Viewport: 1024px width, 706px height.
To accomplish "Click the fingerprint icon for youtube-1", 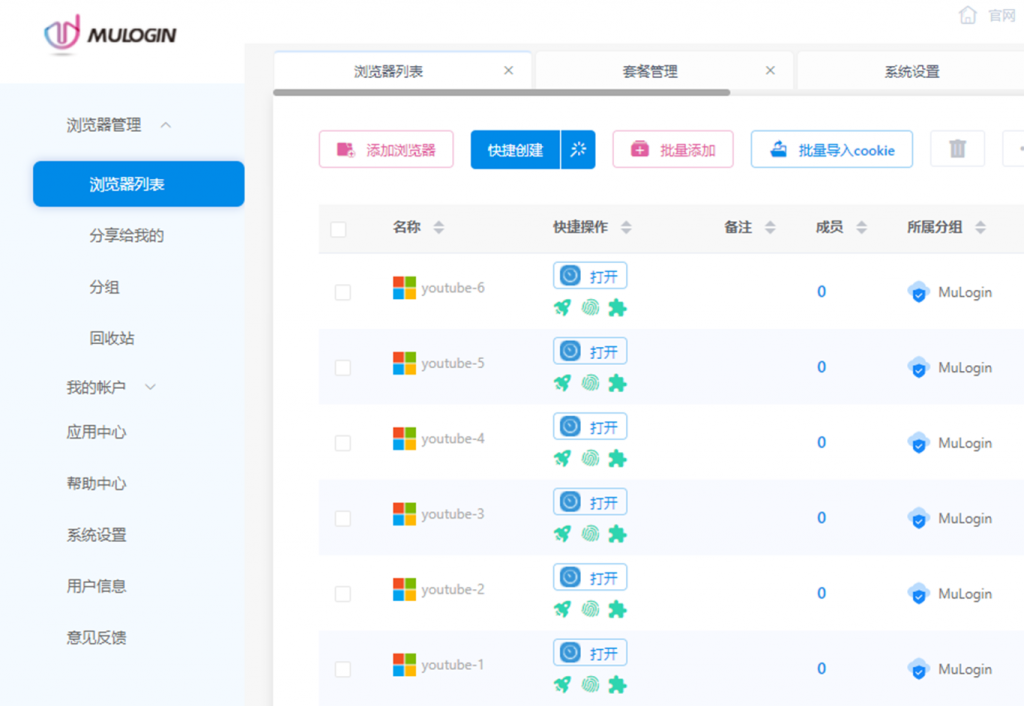I will coord(590,684).
